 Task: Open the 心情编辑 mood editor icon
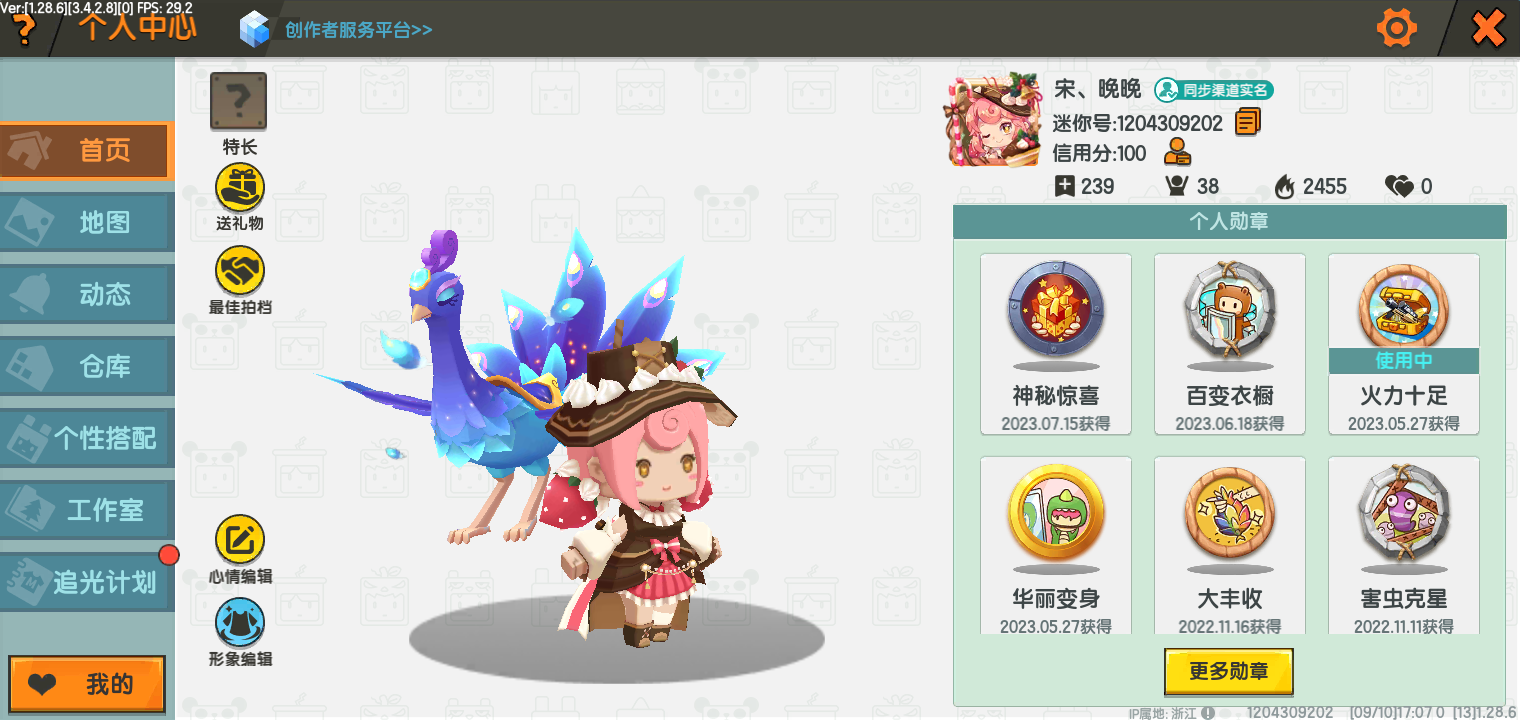tap(240, 540)
